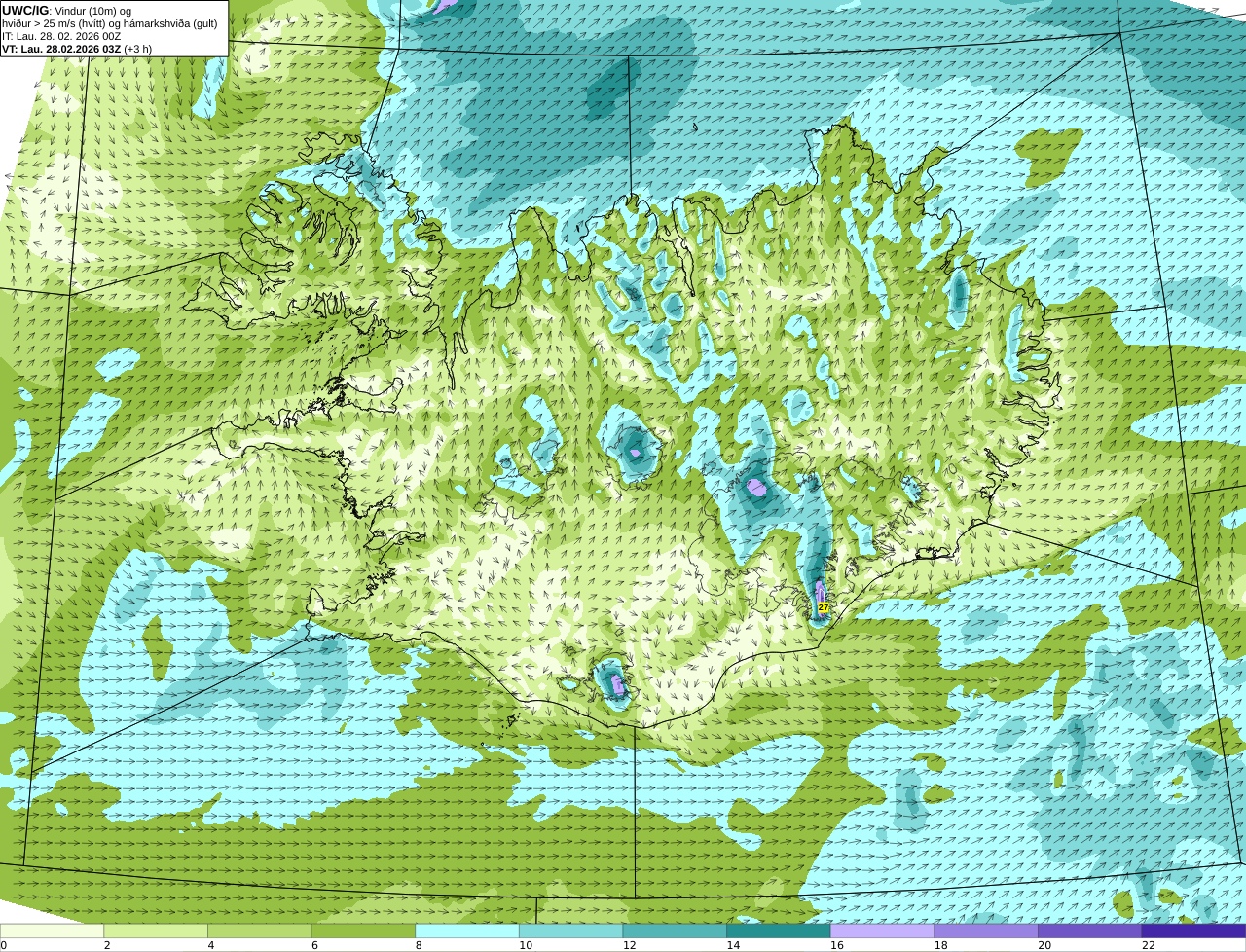Click the color scale label '16'
The height and width of the screenshot is (952, 1246).
837,945
